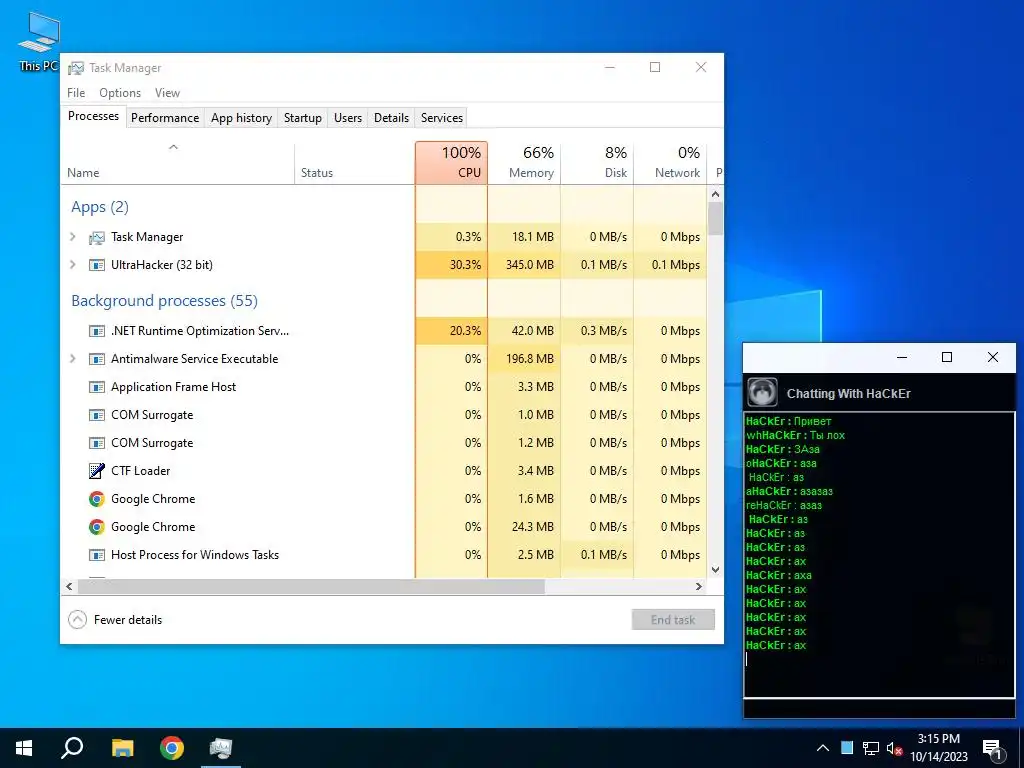The image size is (1024, 768).
Task: Click the chat message input field
Action: (879, 708)
